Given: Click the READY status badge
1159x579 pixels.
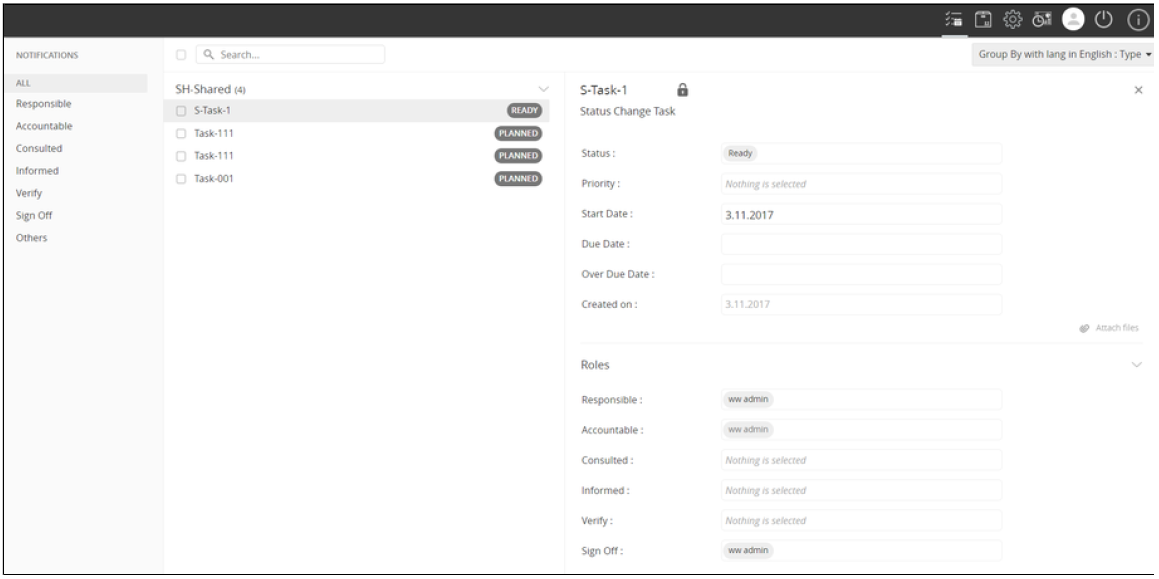Looking at the screenshot, I should [x=524, y=111].
